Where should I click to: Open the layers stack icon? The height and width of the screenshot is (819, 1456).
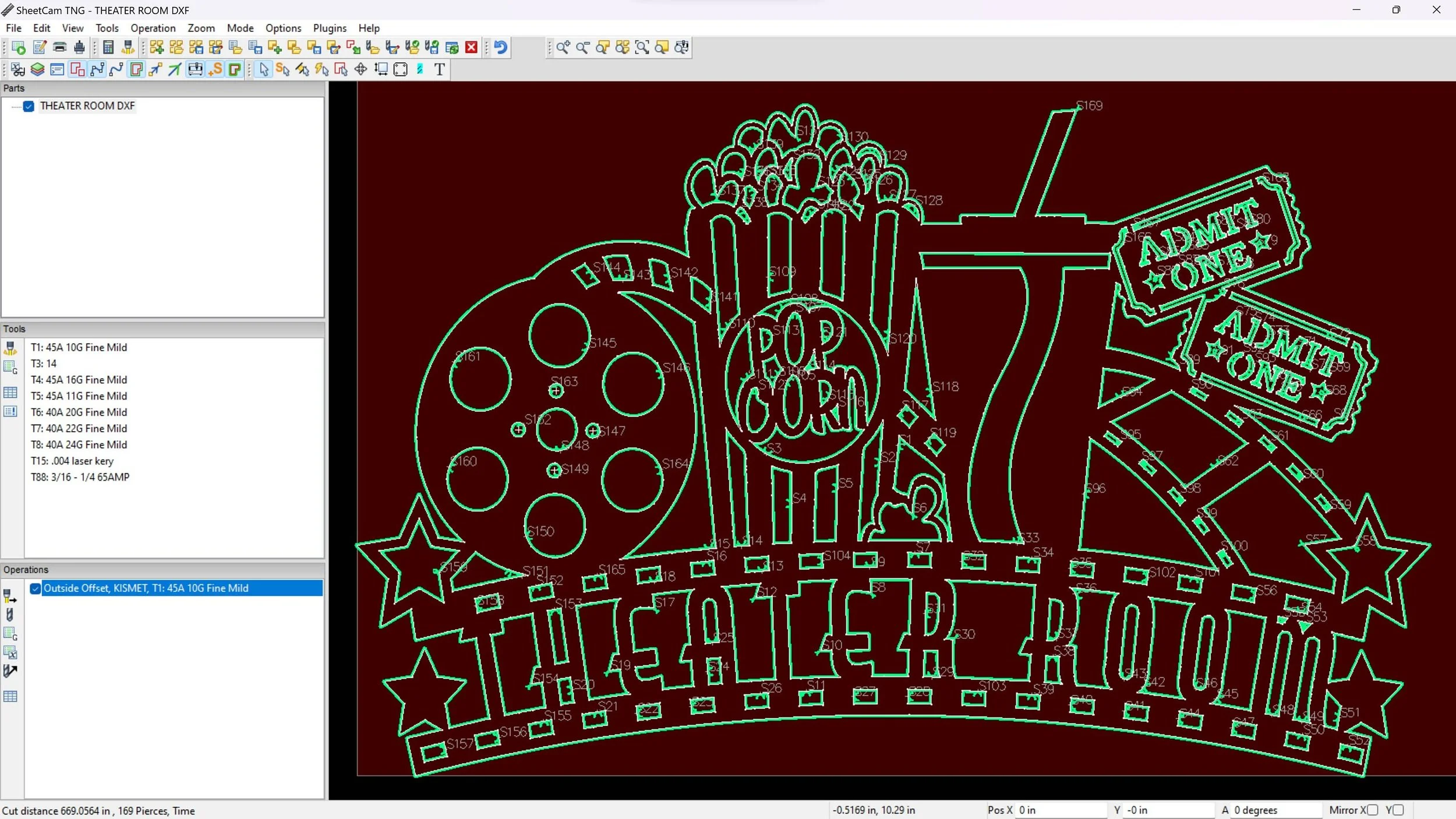pyautogui.click(x=38, y=70)
